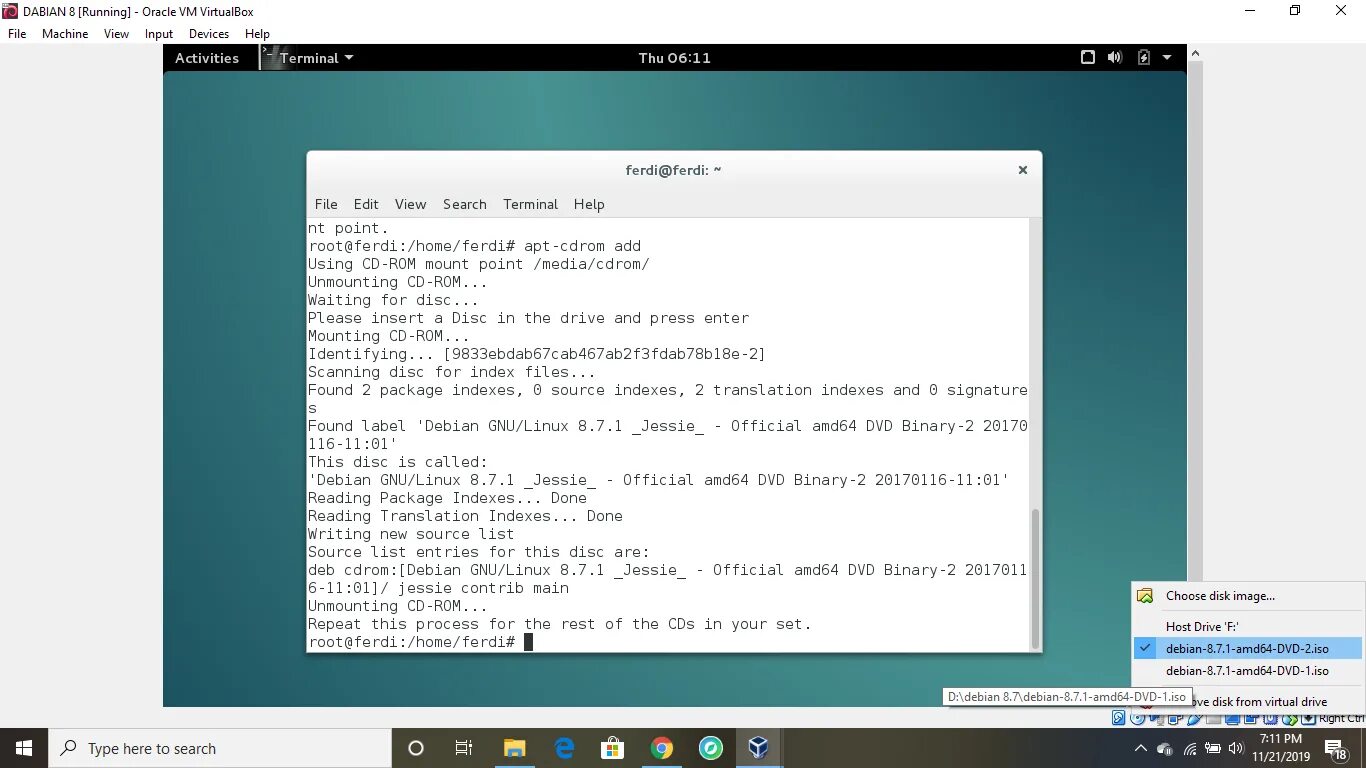Click the terminal vertical scrollbar
Image resolution: width=1366 pixels, height=768 pixels.
coord(1035,577)
